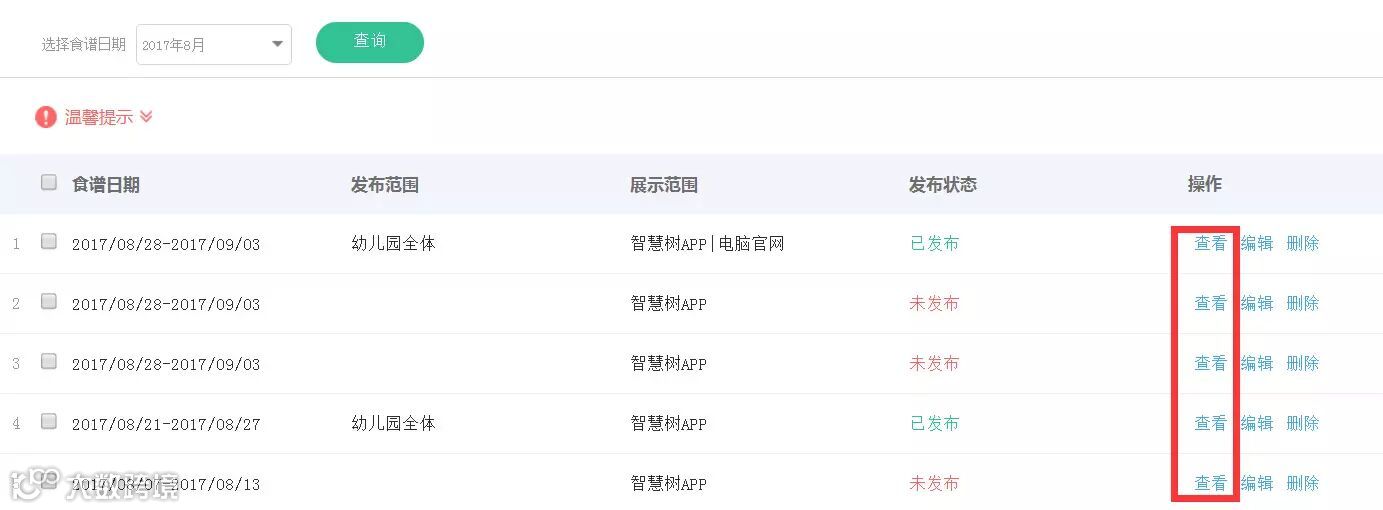
Task: Open 查看 for the second row
Action: [x=1210, y=303]
